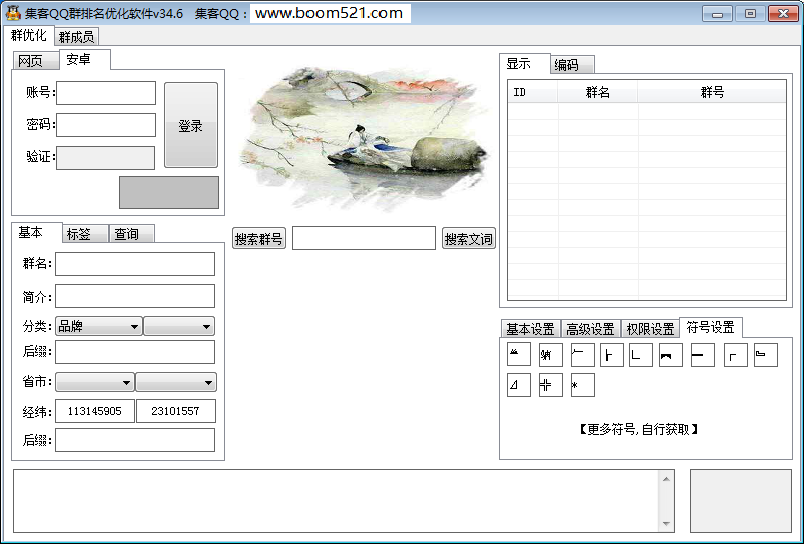Click the double cross ╬ symbol button
This screenshot has width=804, height=544.
[x=551, y=385]
